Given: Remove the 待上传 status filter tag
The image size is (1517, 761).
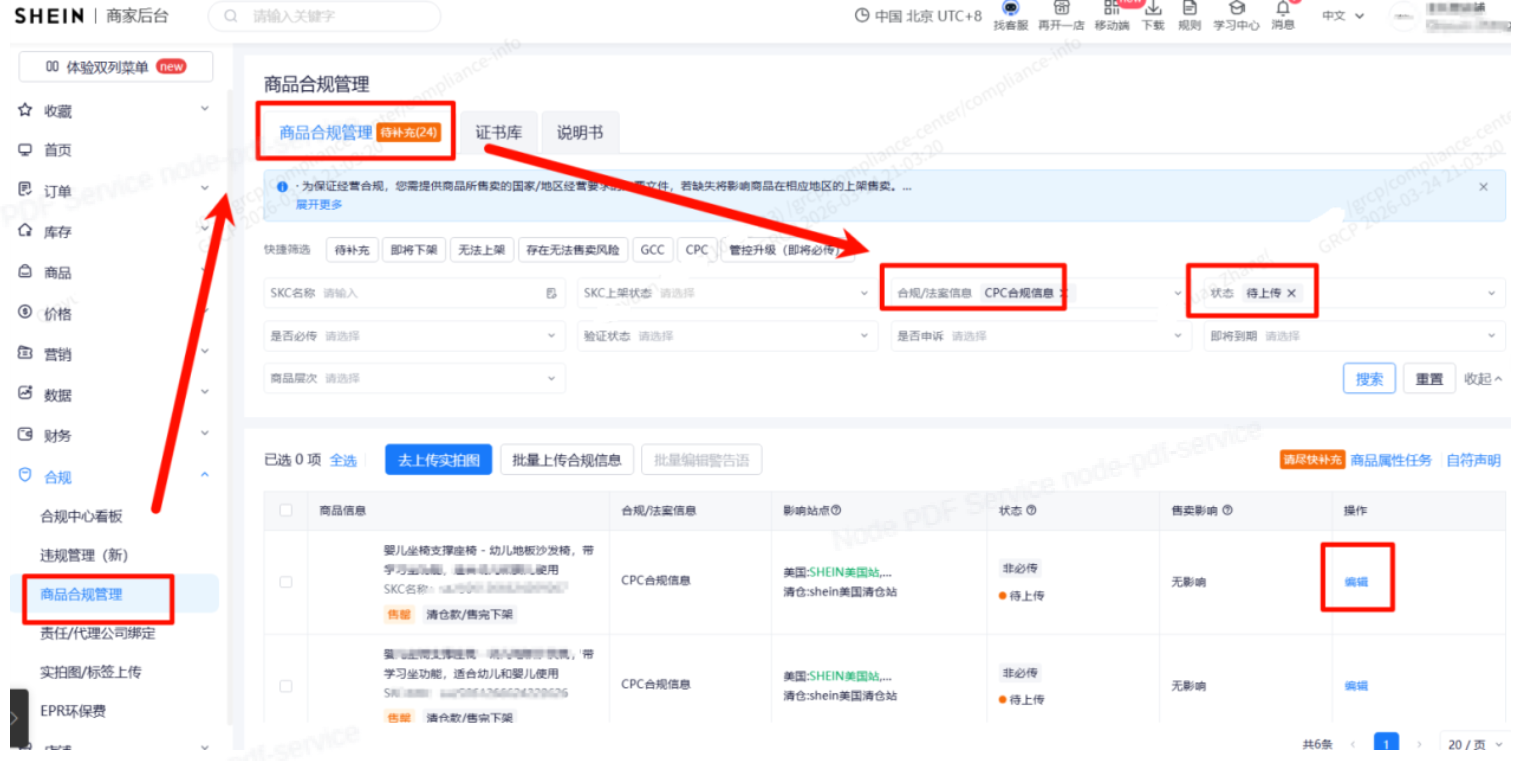Looking at the screenshot, I should [1291, 293].
